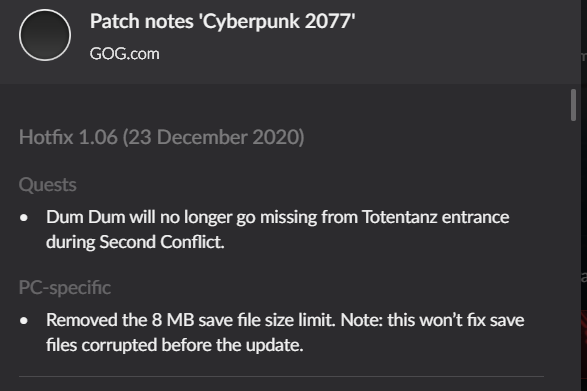Viewport: 587px width, 391px height.
Task: Click the 8 MB save file limit note
Action: 285,332
